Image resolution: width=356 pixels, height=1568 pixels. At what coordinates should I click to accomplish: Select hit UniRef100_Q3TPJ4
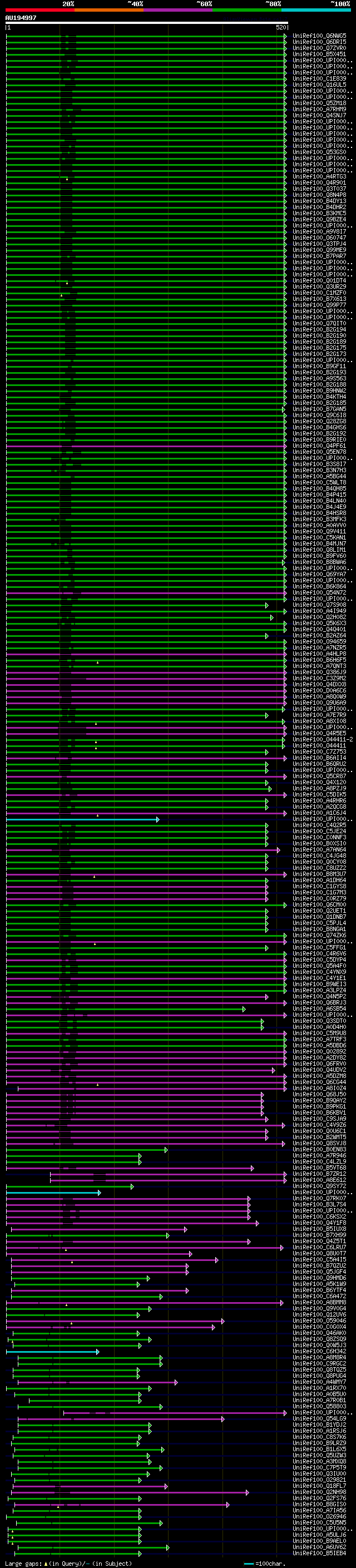click(x=319, y=244)
